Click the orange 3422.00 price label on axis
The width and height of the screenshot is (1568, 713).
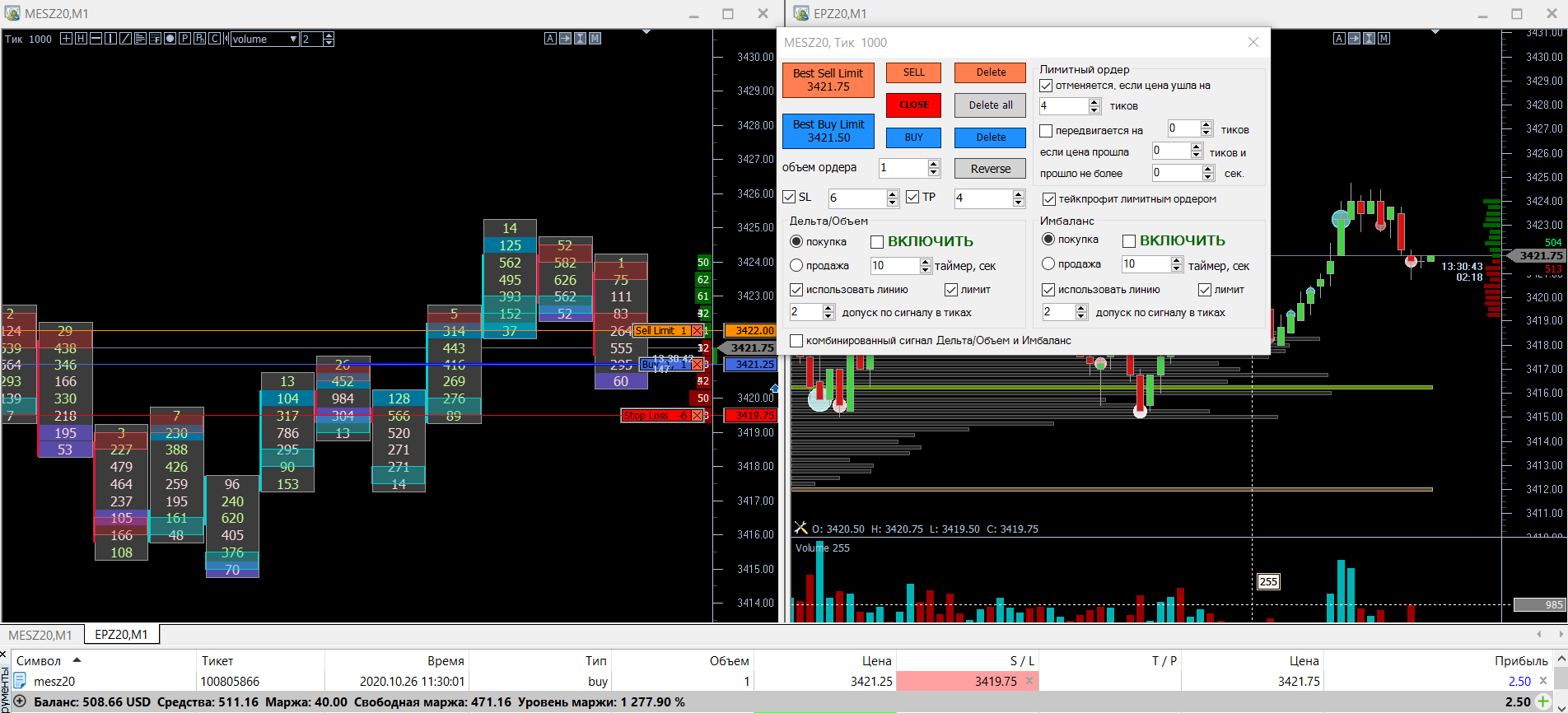coord(750,331)
